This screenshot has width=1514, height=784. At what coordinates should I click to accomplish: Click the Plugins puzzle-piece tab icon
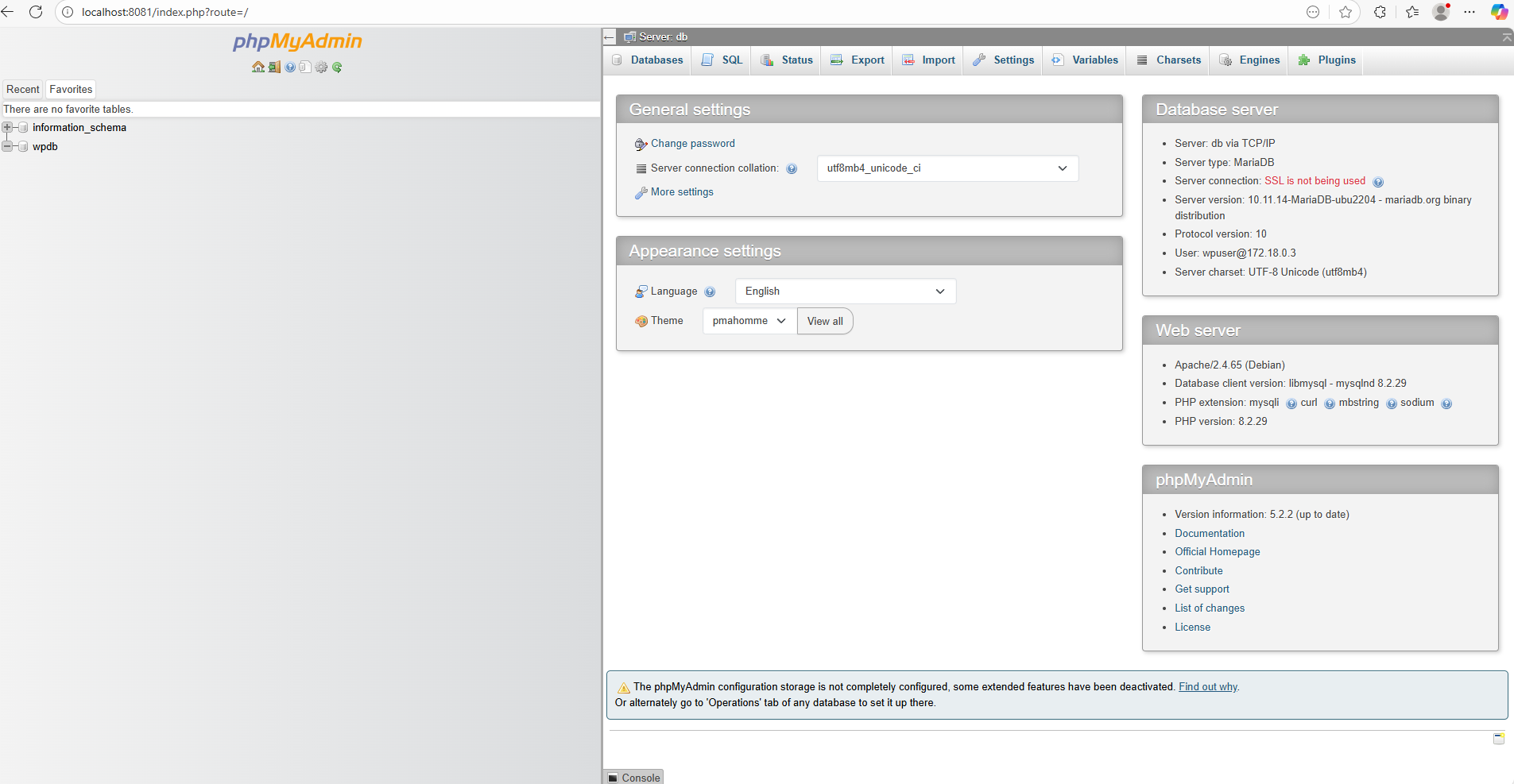(1304, 60)
